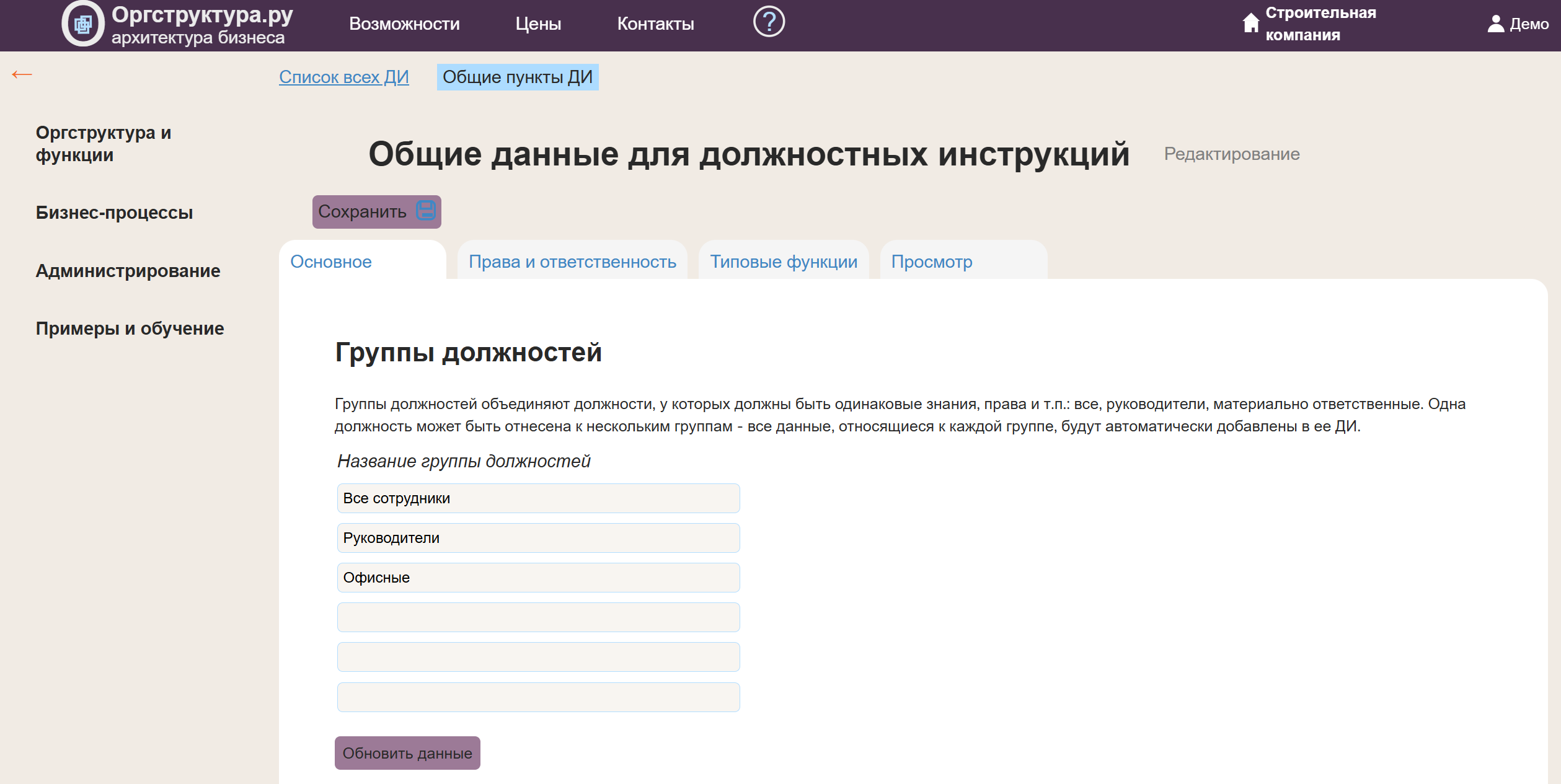
Task: Open the help question mark icon
Action: [769, 22]
